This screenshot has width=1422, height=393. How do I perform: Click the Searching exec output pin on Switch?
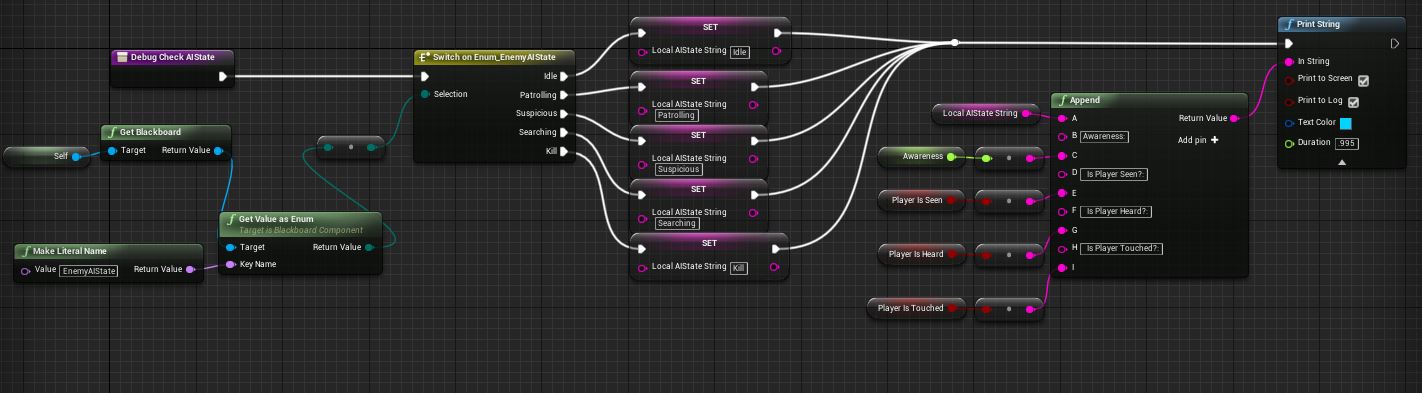(x=565, y=133)
